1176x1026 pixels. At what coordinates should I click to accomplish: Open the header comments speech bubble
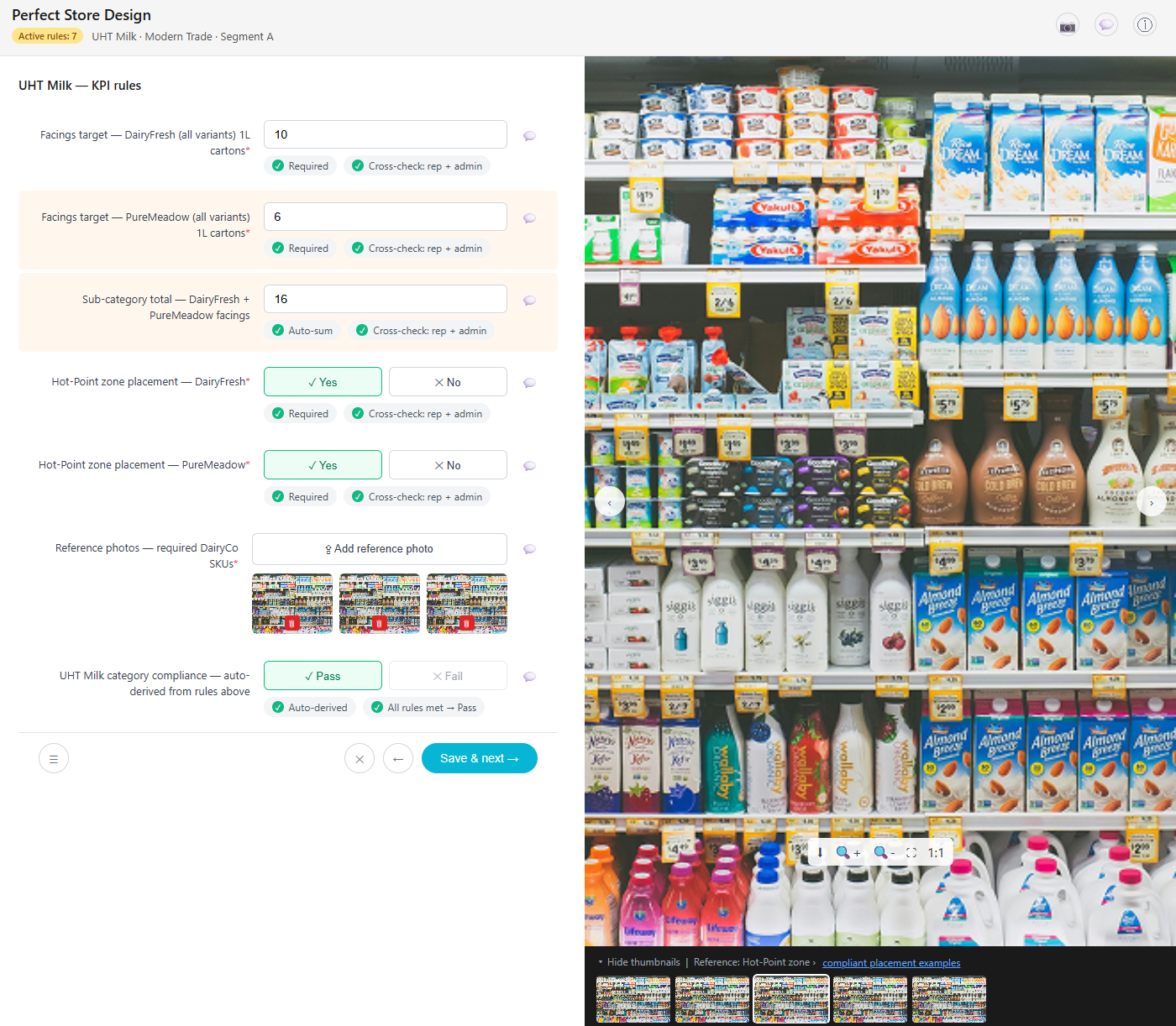[x=1106, y=25]
